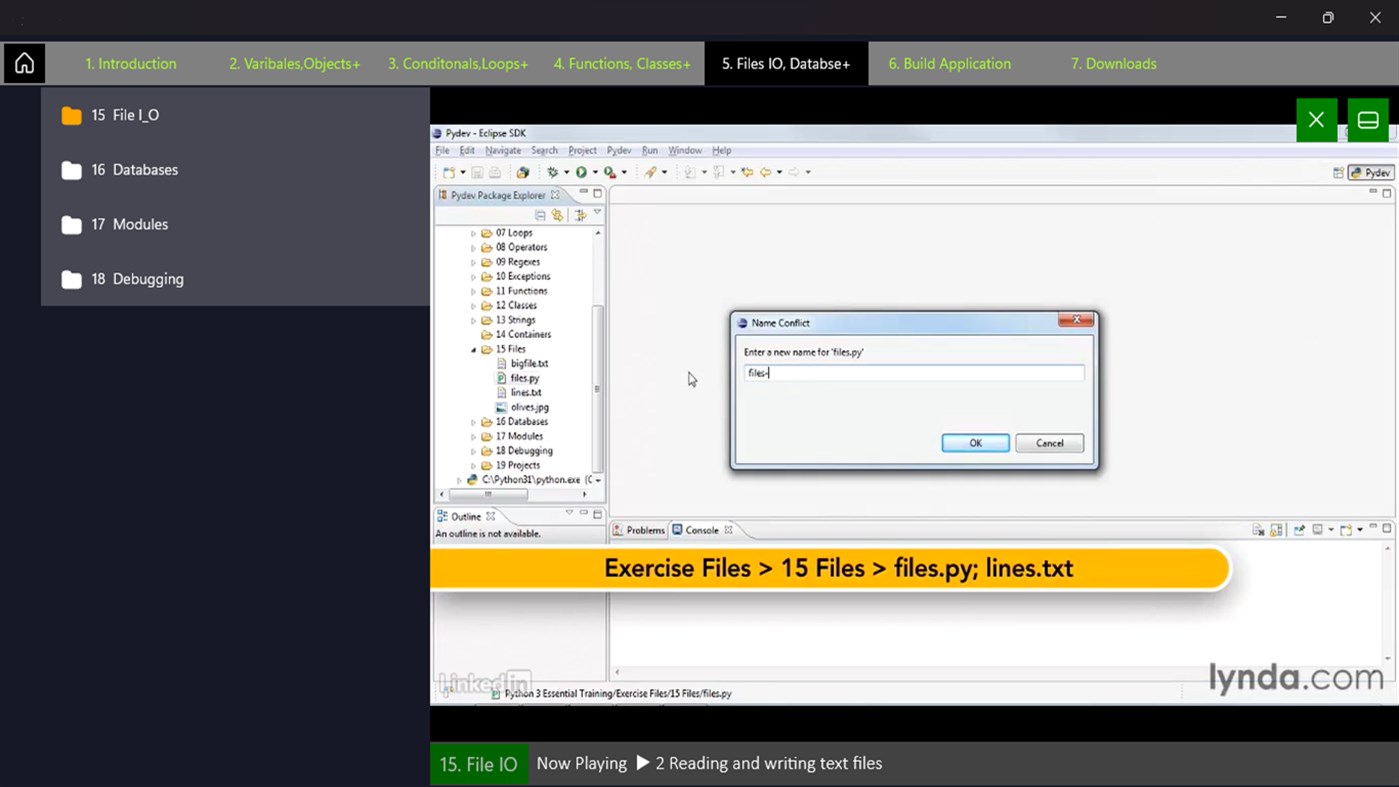Switch to 3. Conditonals,Loops+ tab

(458, 63)
